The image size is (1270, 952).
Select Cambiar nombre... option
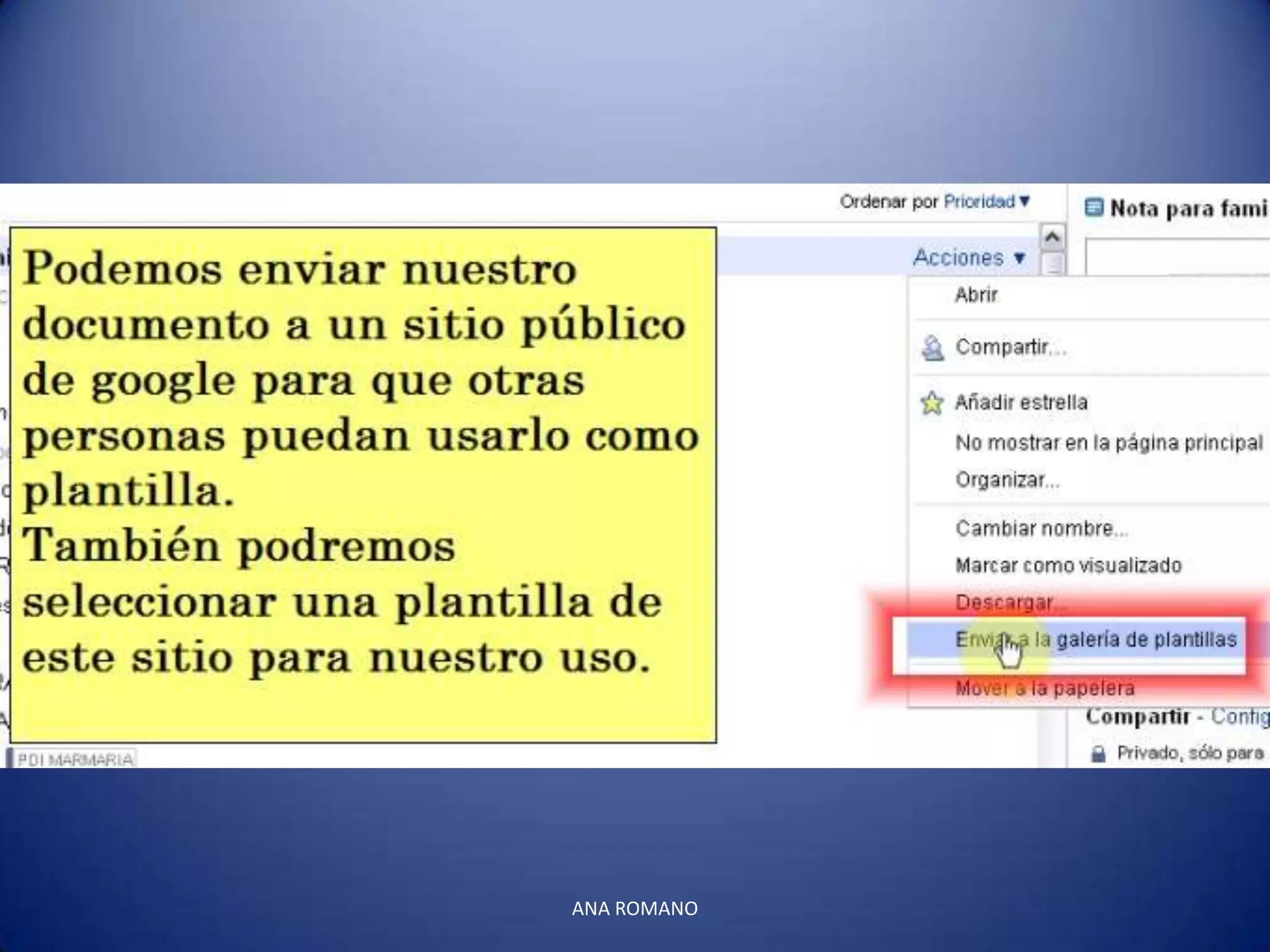pos(1041,529)
